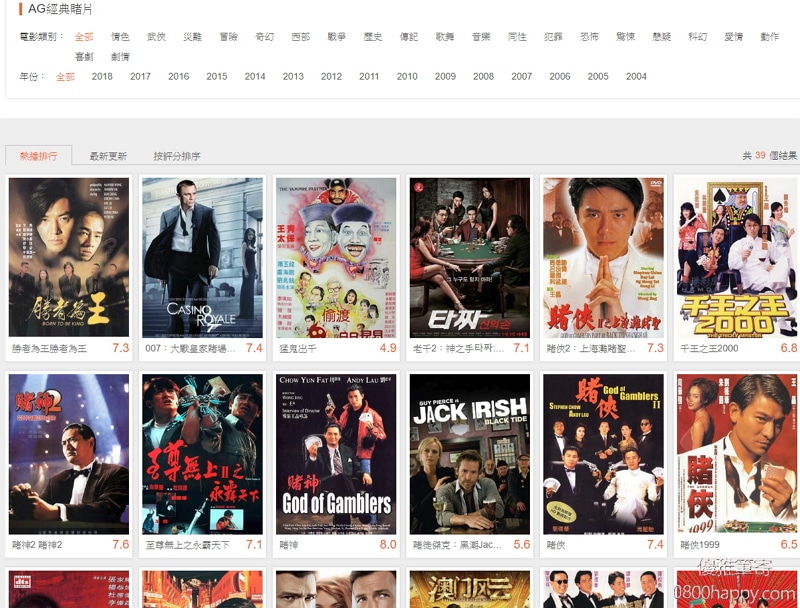The image size is (800, 608).
Task: Open the 最新更新 tab
Action: coord(108,156)
